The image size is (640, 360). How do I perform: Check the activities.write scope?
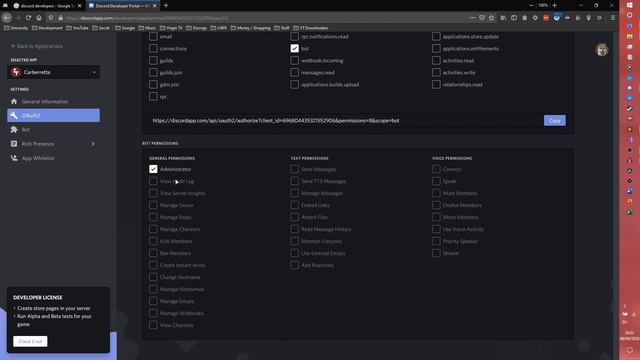[436, 72]
